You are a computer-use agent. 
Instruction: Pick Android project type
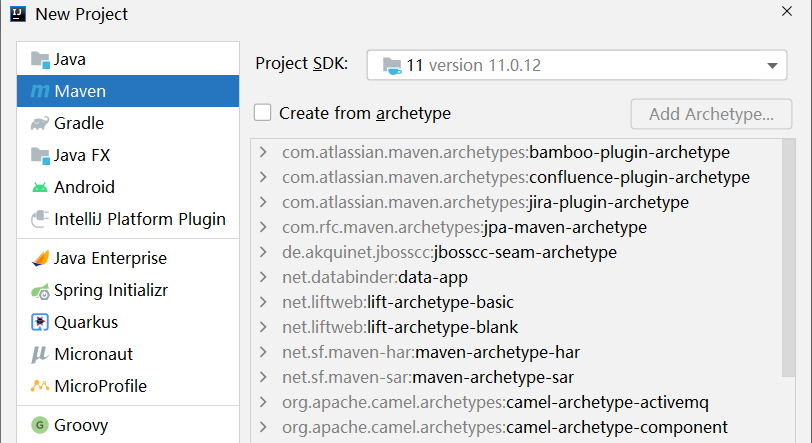(128, 187)
